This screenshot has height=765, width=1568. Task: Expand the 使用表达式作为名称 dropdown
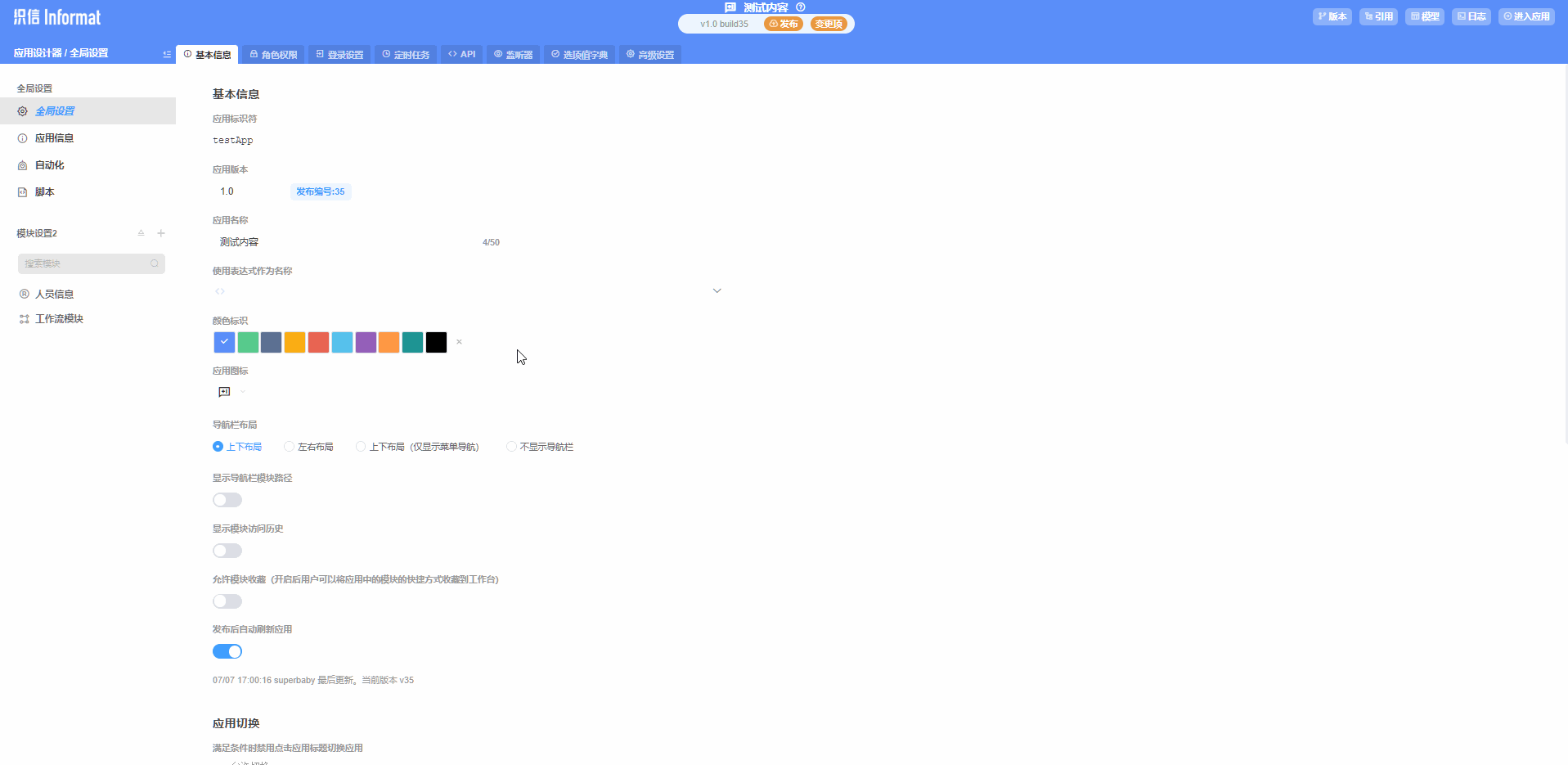coord(717,291)
